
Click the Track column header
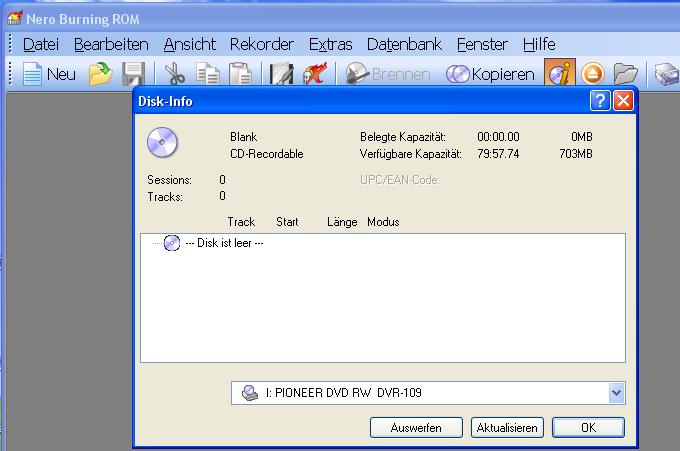(x=241, y=222)
